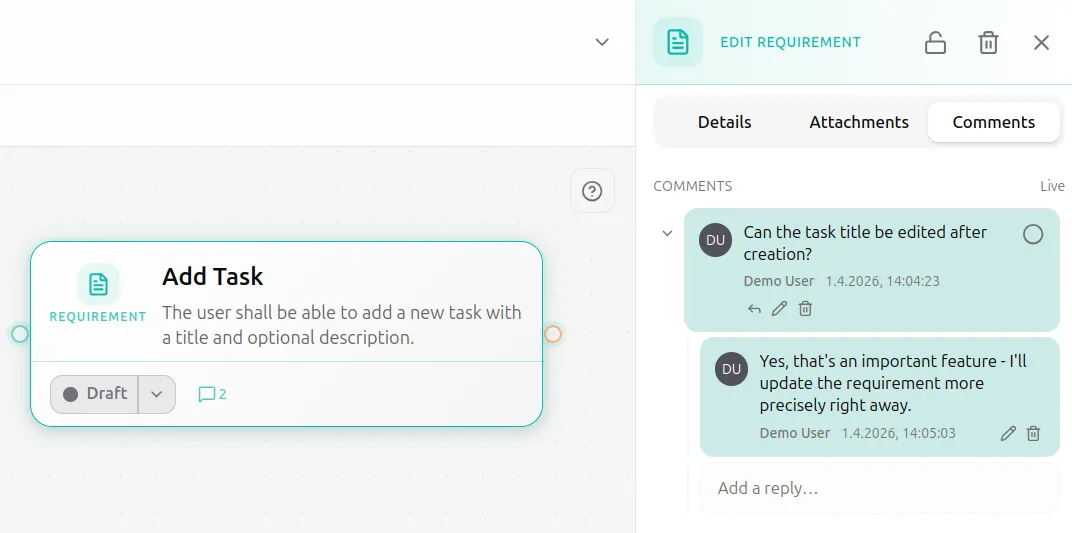Open the help question mark icon
The image size is (1072, 533).
[x=592, y=191]
